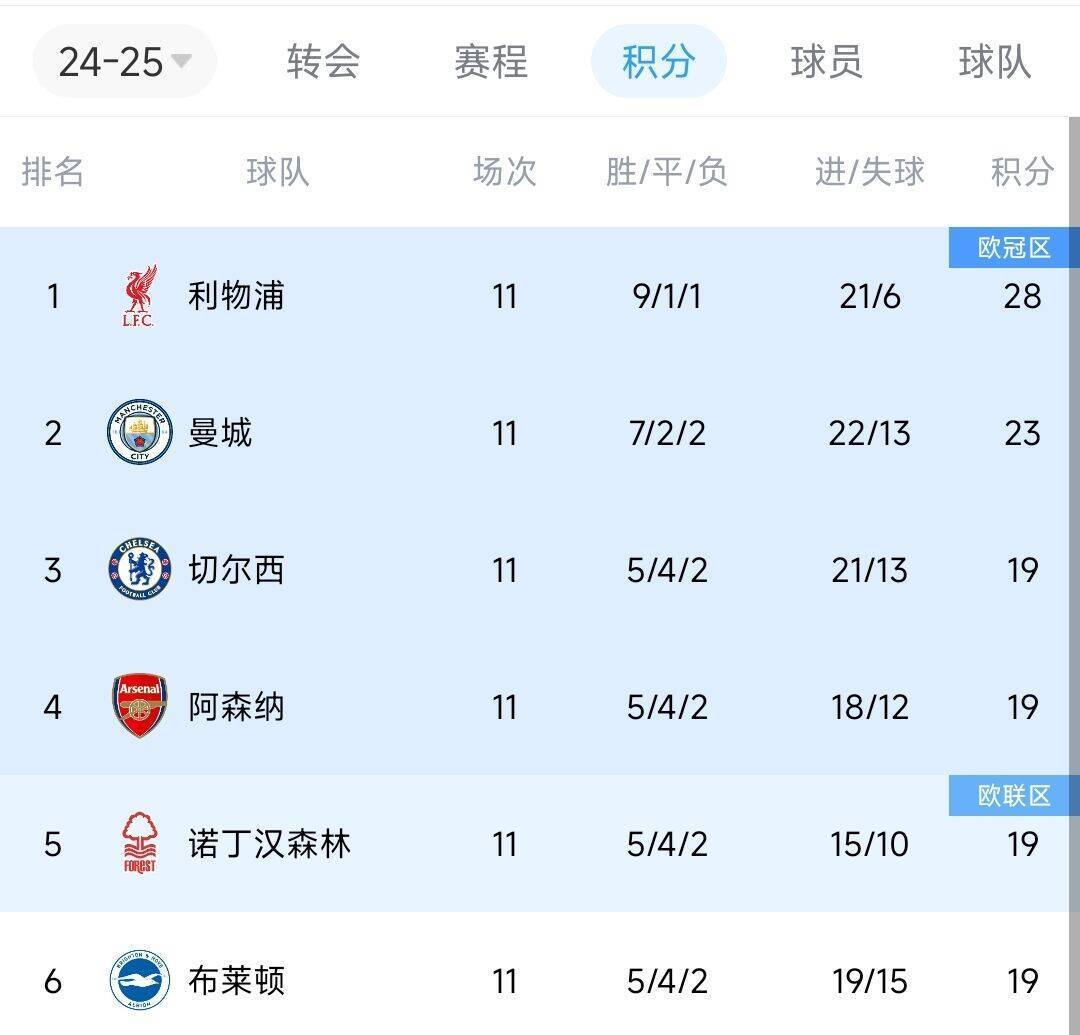
Task: Click the 胜/平/负 column header
Action: pyautogui.click(x=665, y=173)
